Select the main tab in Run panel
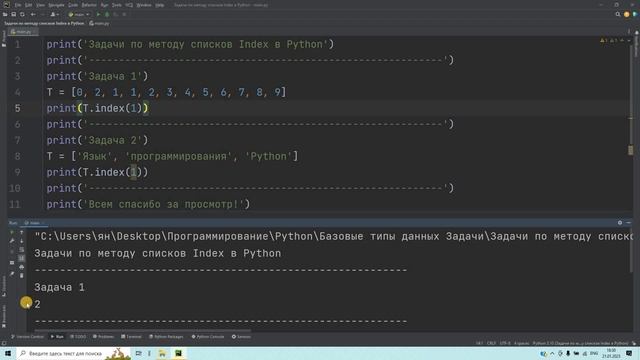The width and height of the screenshot is (640, 360). [x=34, y=223]
